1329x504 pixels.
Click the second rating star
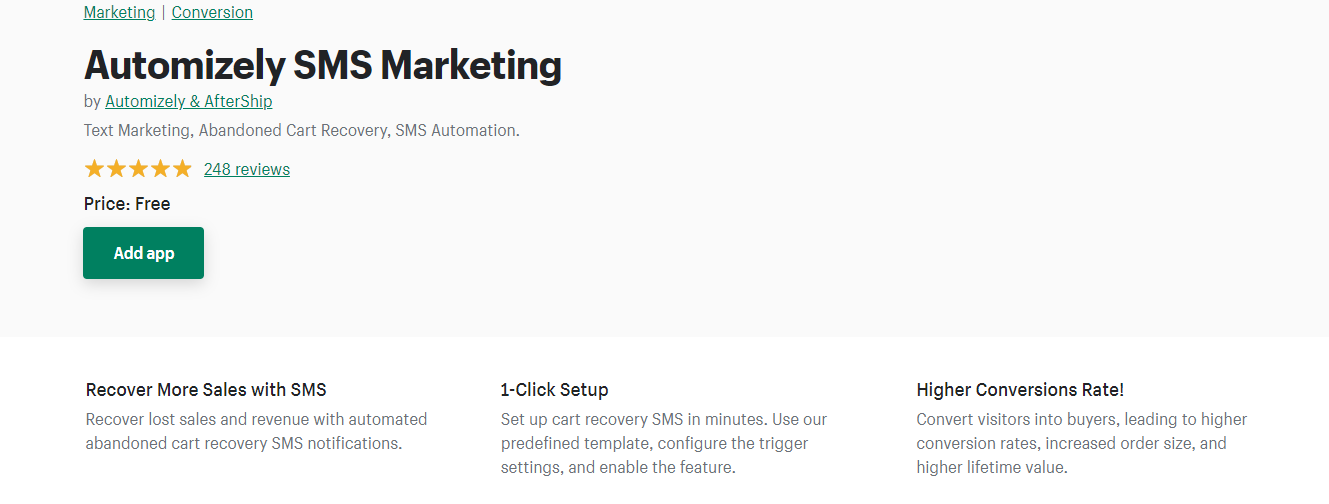click(116, 169)
